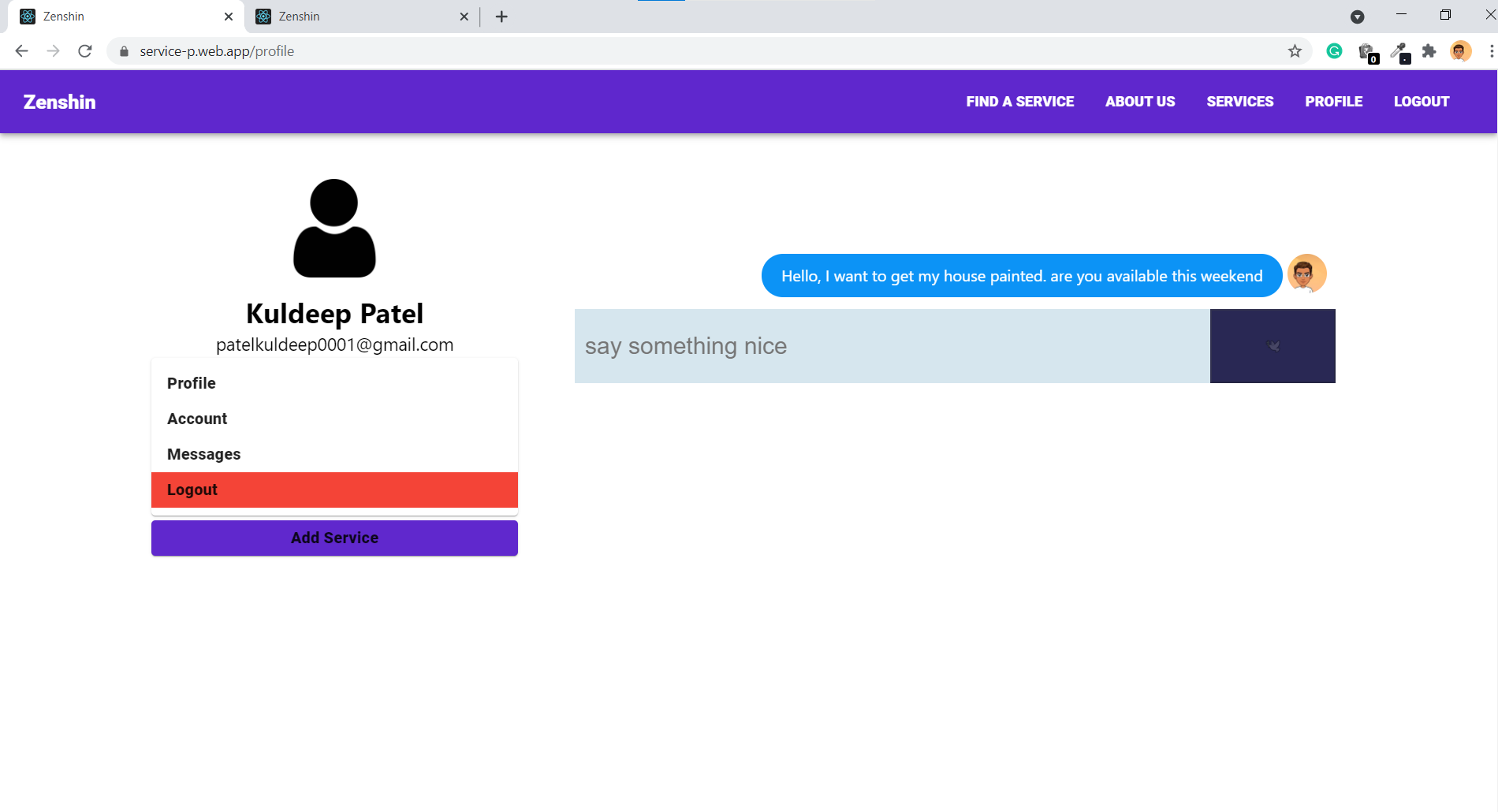Open the clipboard extension icon with badge
The image size is (1498, 812).
(x=1368, y=52)
